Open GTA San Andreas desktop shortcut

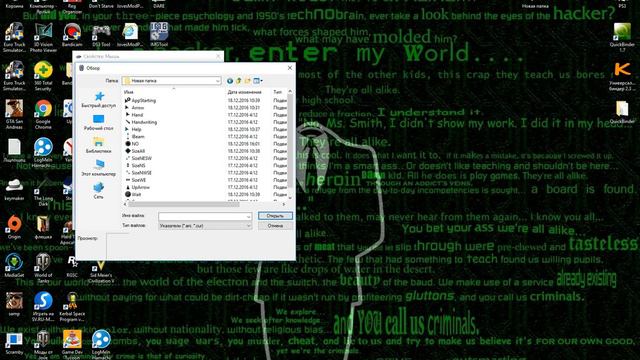[x=14, y=115]
